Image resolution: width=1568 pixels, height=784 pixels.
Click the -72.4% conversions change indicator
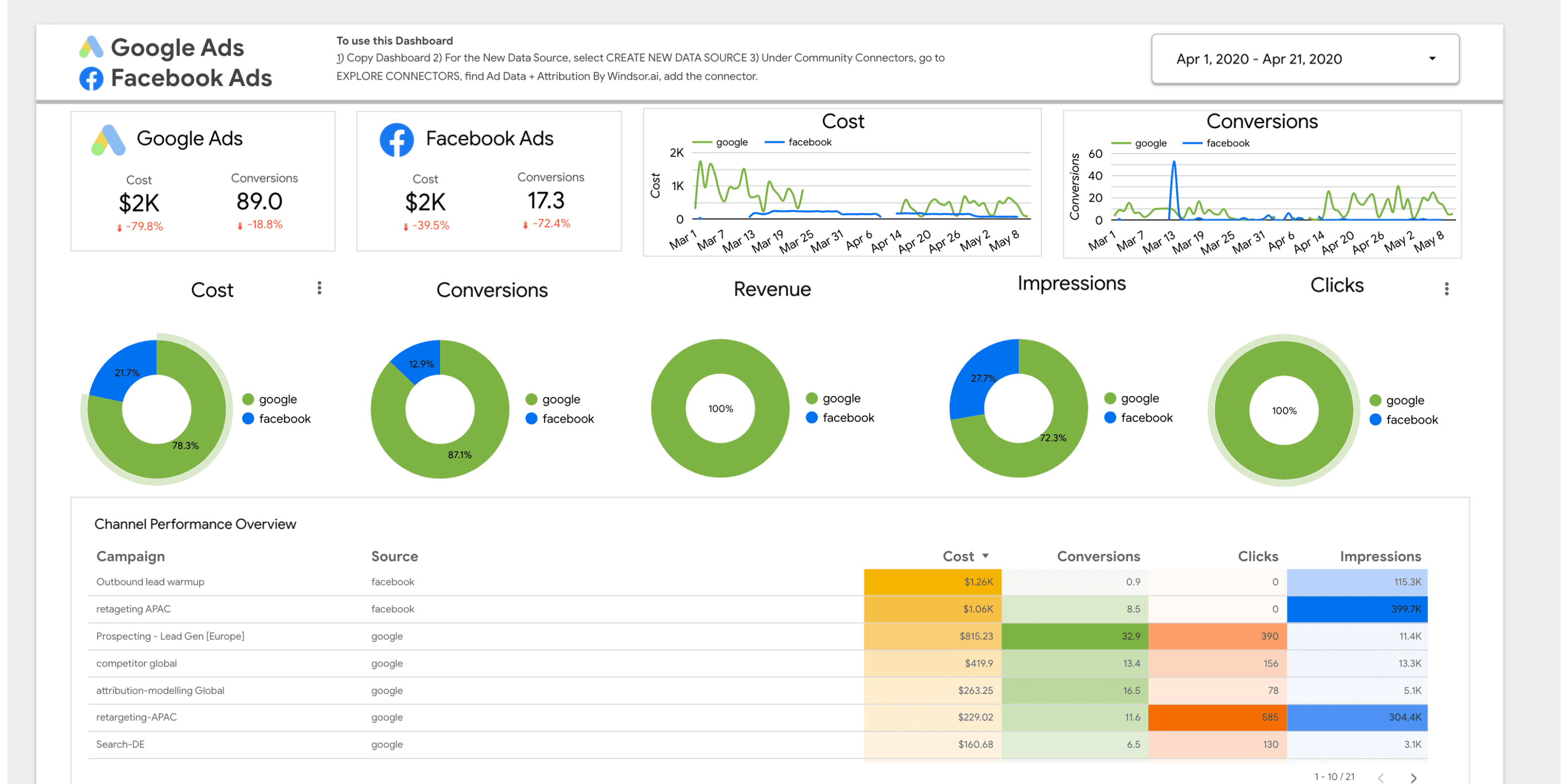(547, 224)
